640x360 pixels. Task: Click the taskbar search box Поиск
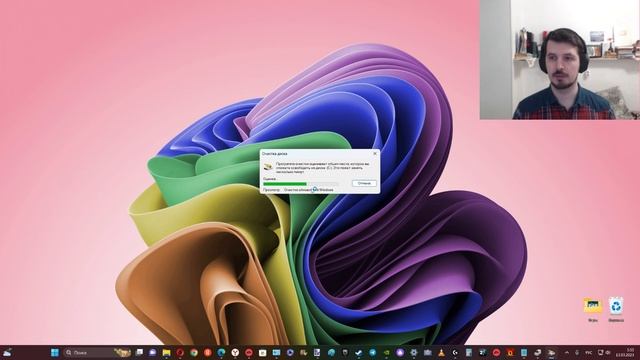[x=98, y=353]
